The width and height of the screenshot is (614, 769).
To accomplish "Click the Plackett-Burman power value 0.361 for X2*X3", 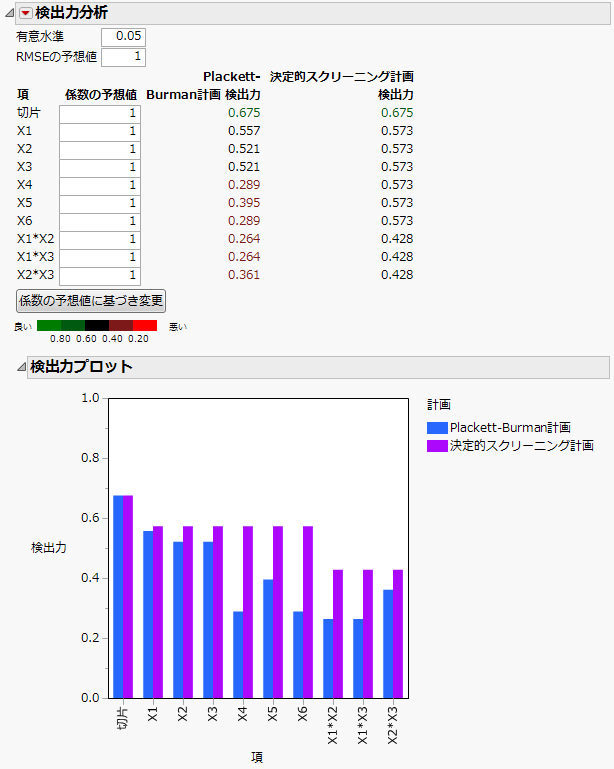I will 244,275.
